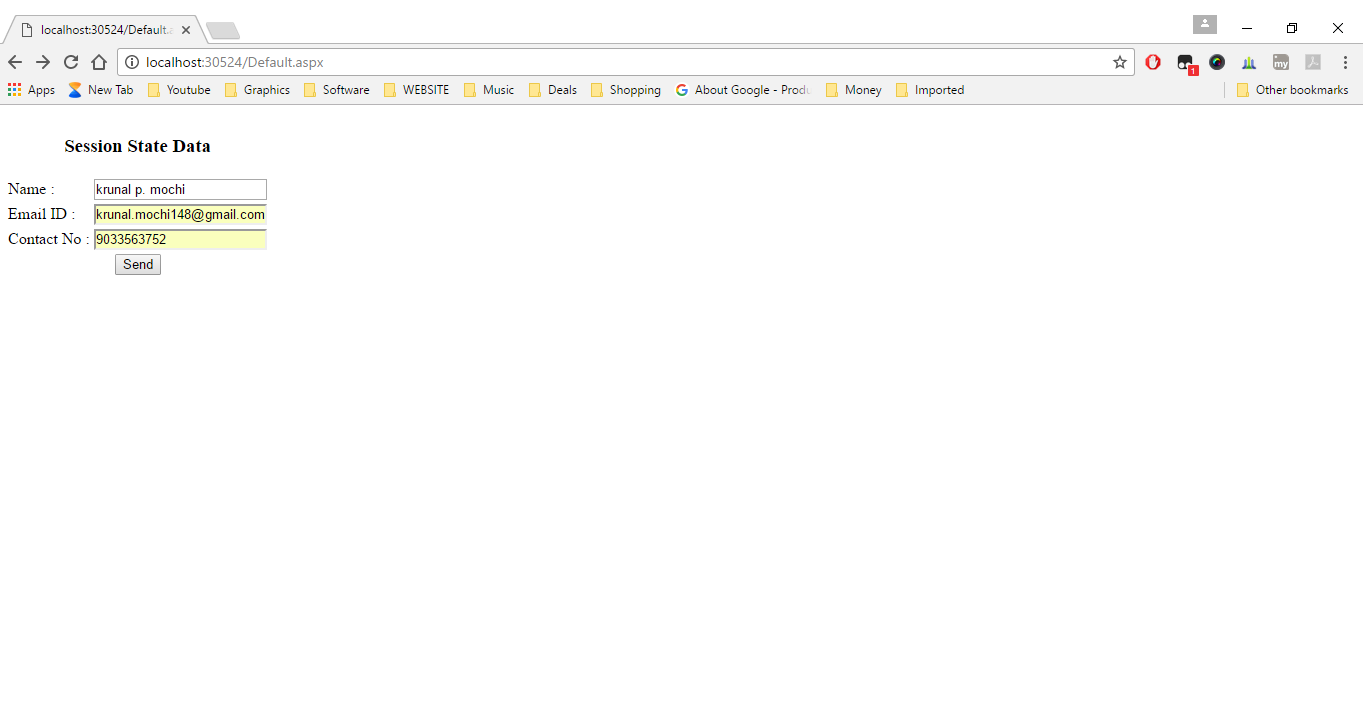Click the page info icon in address bar
Viewport: 1363px width, 707px height.
[132, 62]
